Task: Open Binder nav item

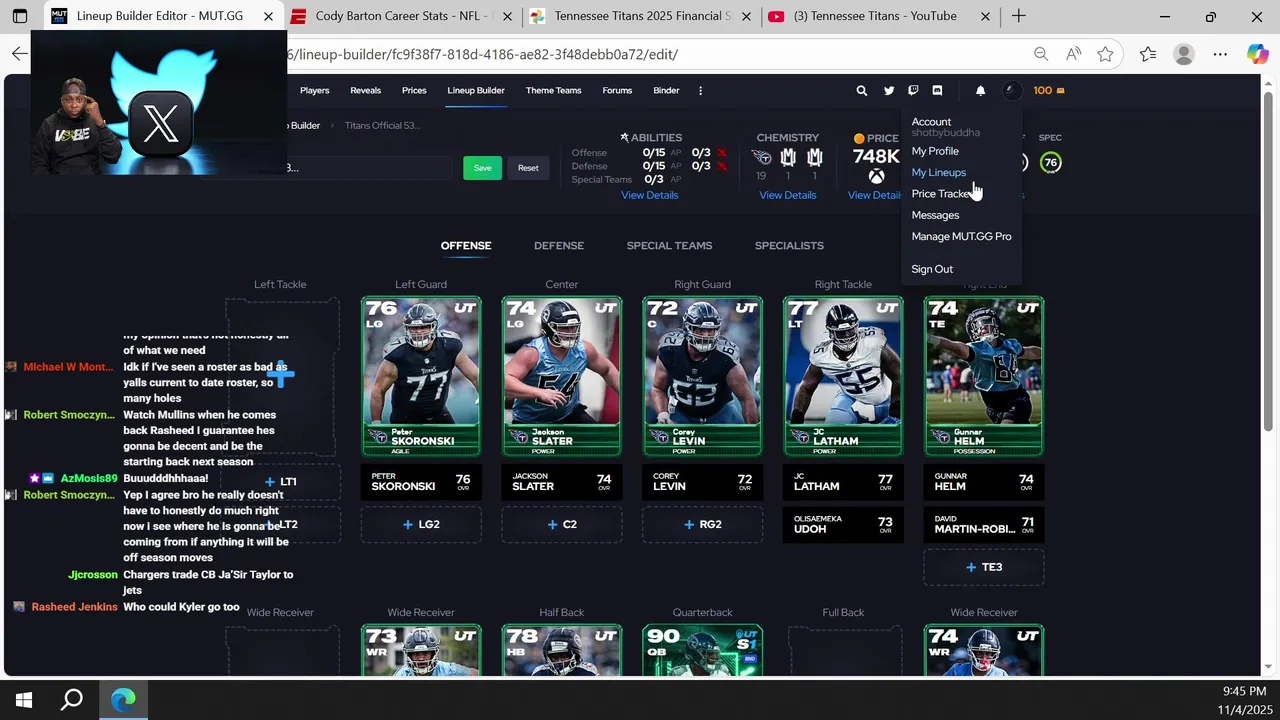Action: [x=666, y=90]
